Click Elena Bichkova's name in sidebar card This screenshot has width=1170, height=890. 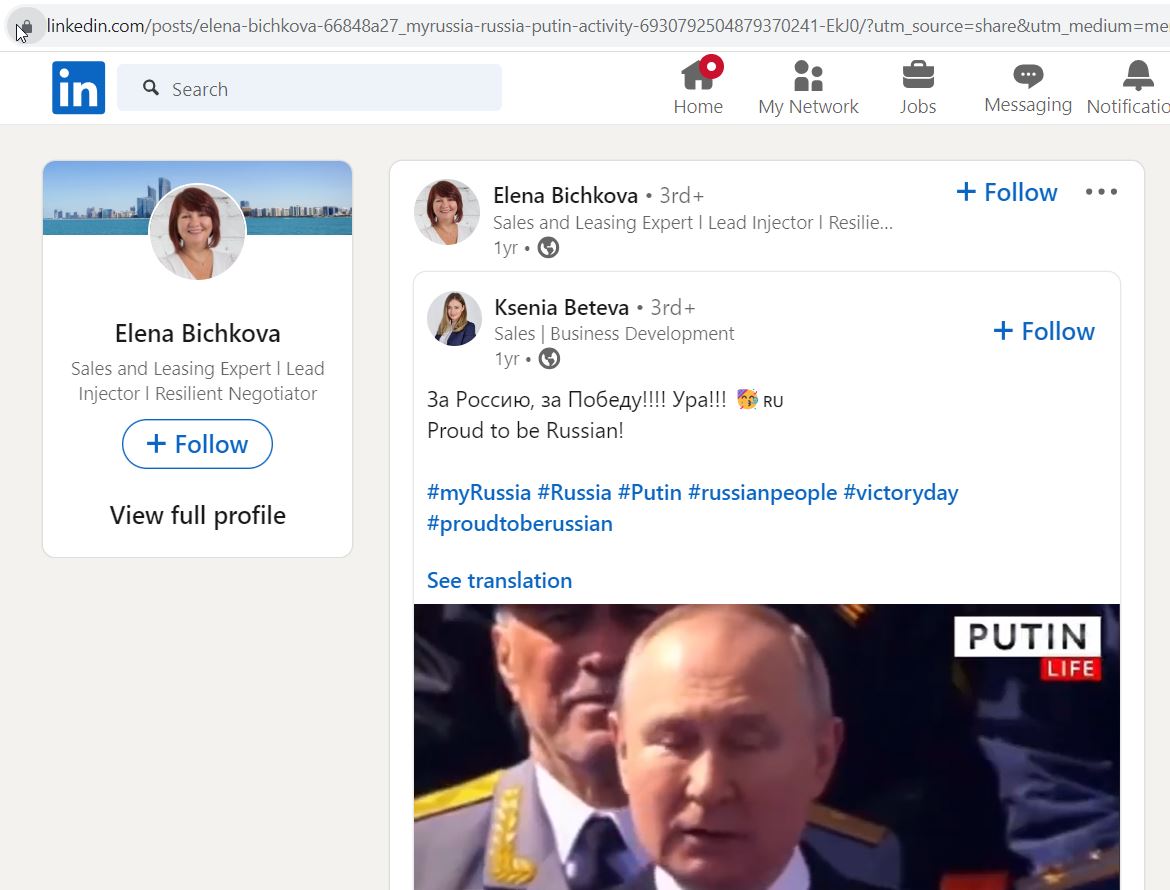click(198, 333)
